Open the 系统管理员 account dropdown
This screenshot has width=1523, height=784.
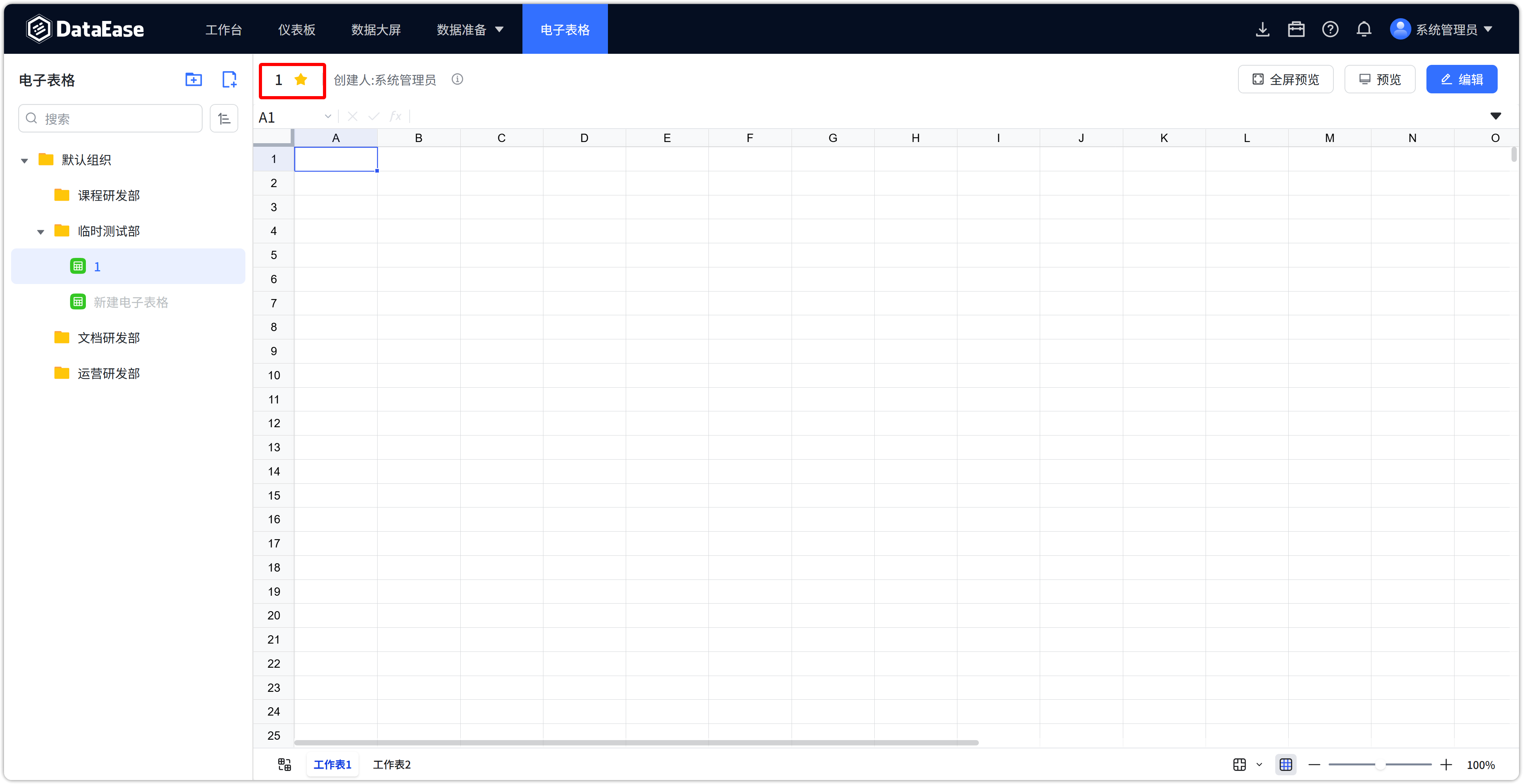pos(1454,29)
